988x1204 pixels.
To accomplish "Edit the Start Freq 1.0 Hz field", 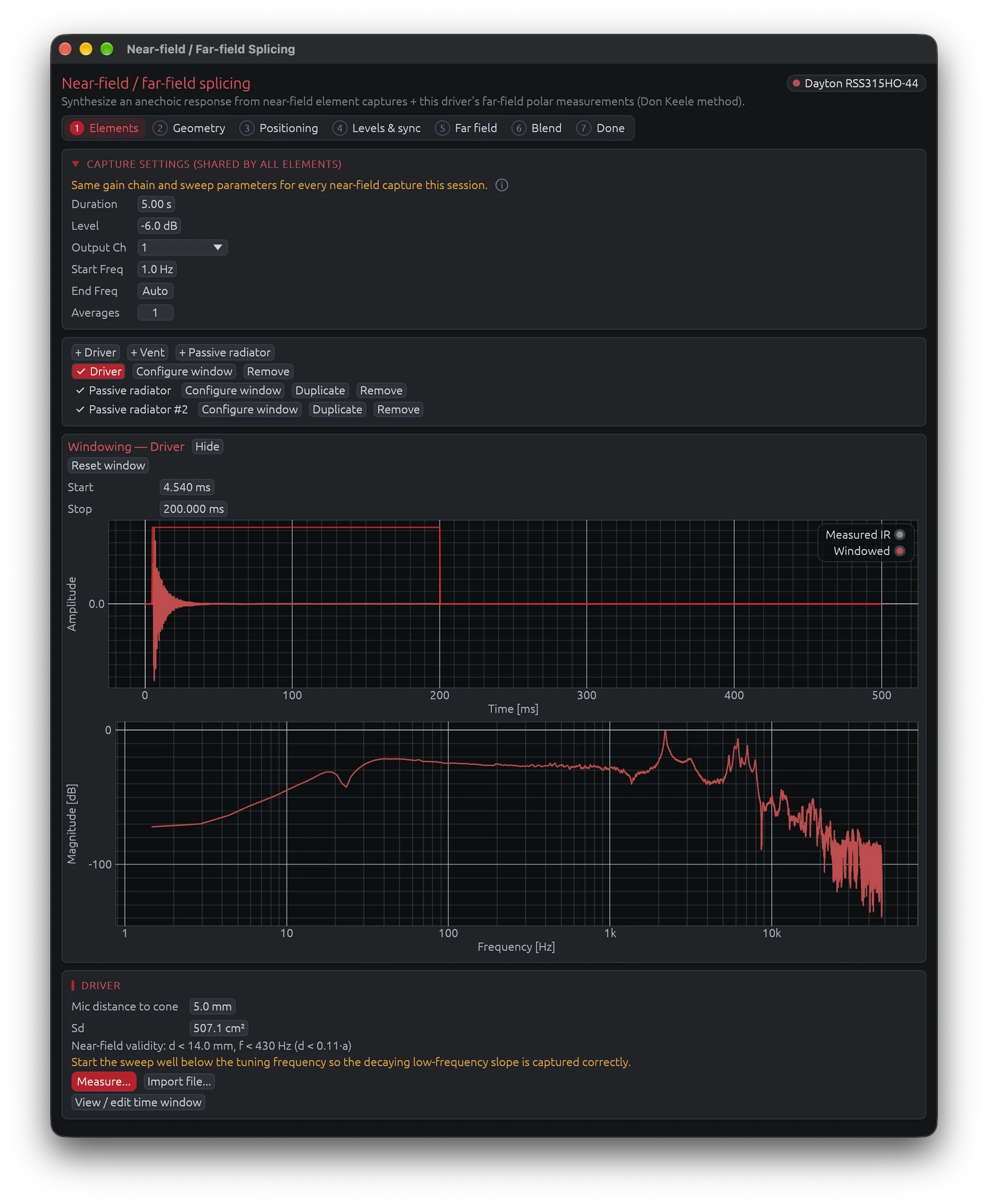I will (157, 269).
